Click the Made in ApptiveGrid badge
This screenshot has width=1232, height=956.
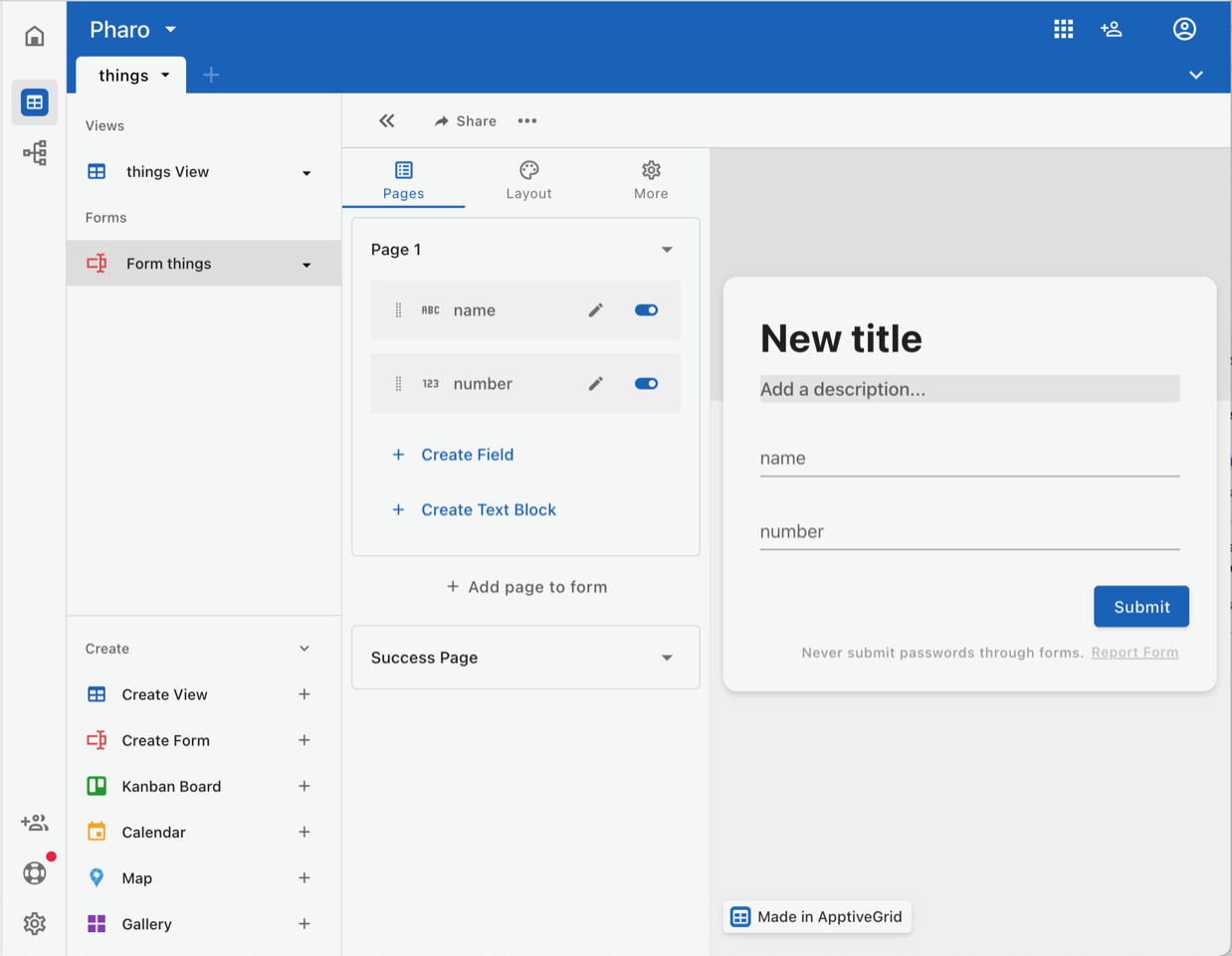click(x=817, y=917)
